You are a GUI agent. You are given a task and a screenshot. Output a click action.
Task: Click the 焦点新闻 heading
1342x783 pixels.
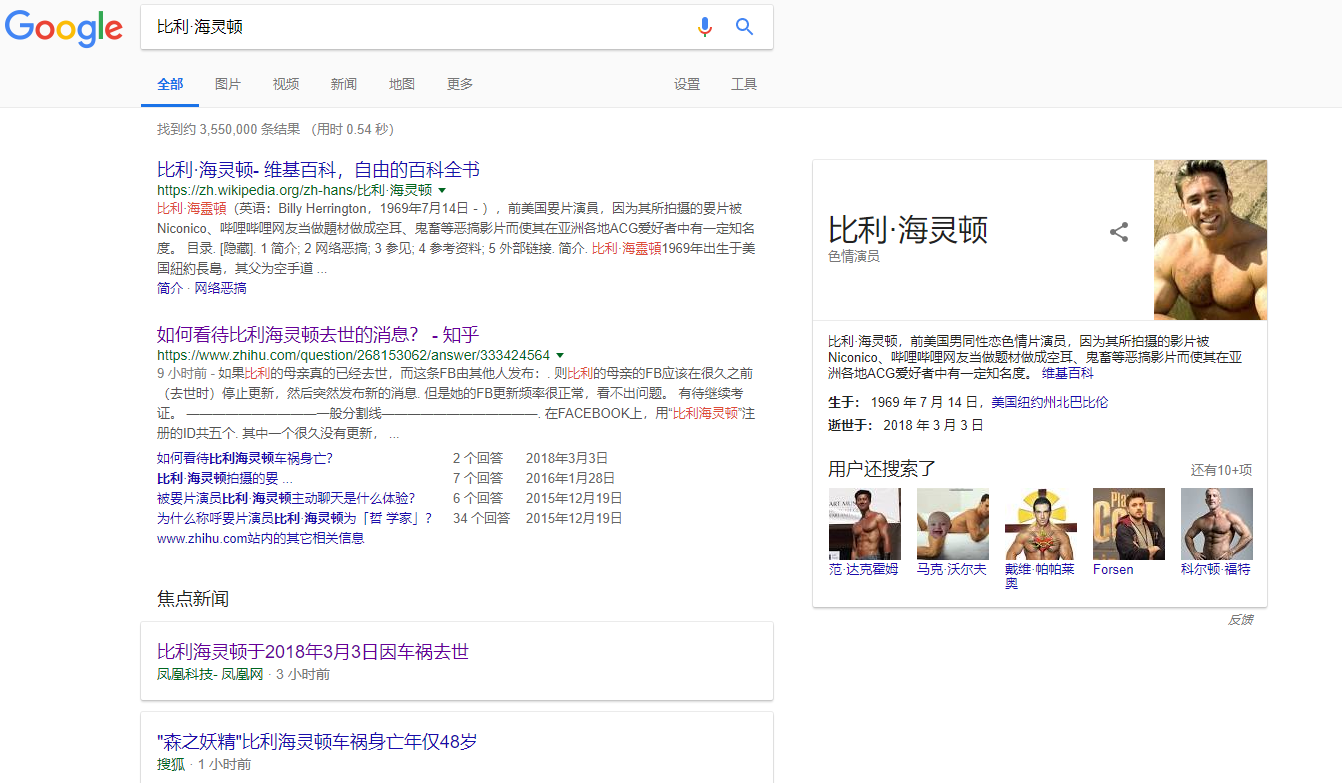click(x=193, y=598)
